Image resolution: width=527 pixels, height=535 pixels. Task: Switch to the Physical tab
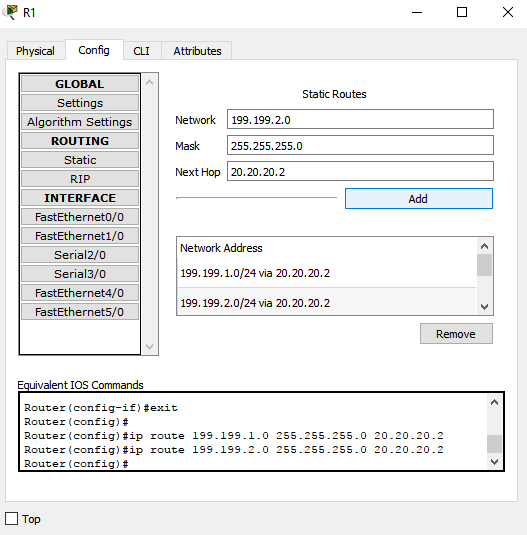pyautogui.click(x=35, y=51)
